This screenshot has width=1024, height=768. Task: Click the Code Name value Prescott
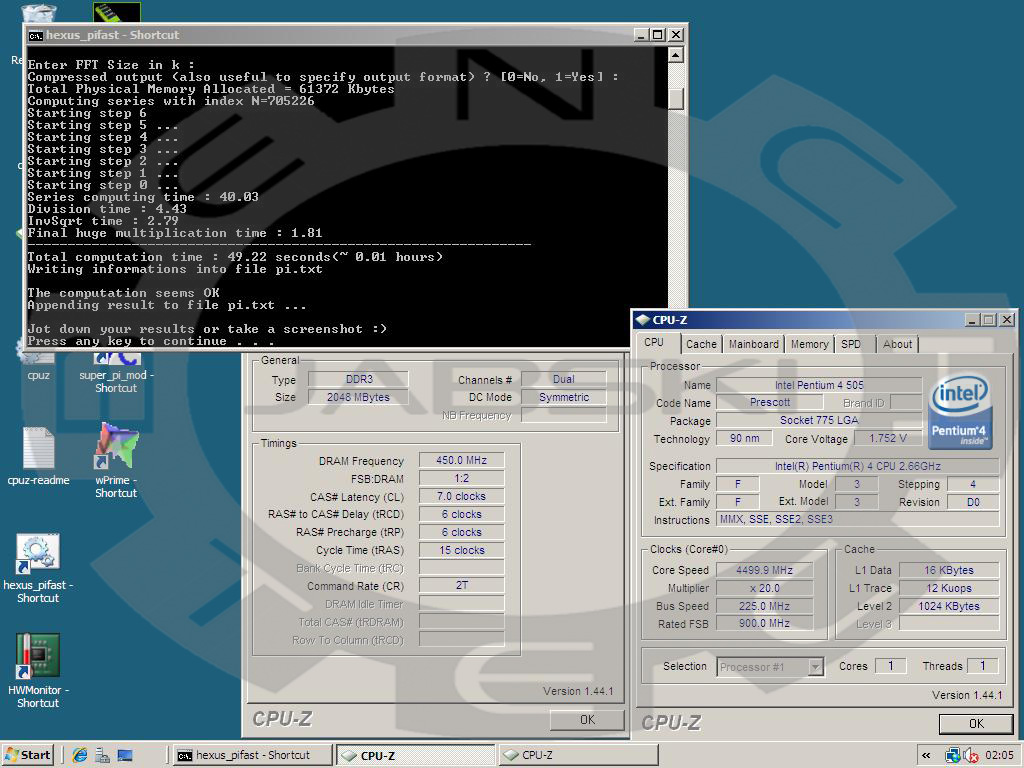[x=769, y=402]
